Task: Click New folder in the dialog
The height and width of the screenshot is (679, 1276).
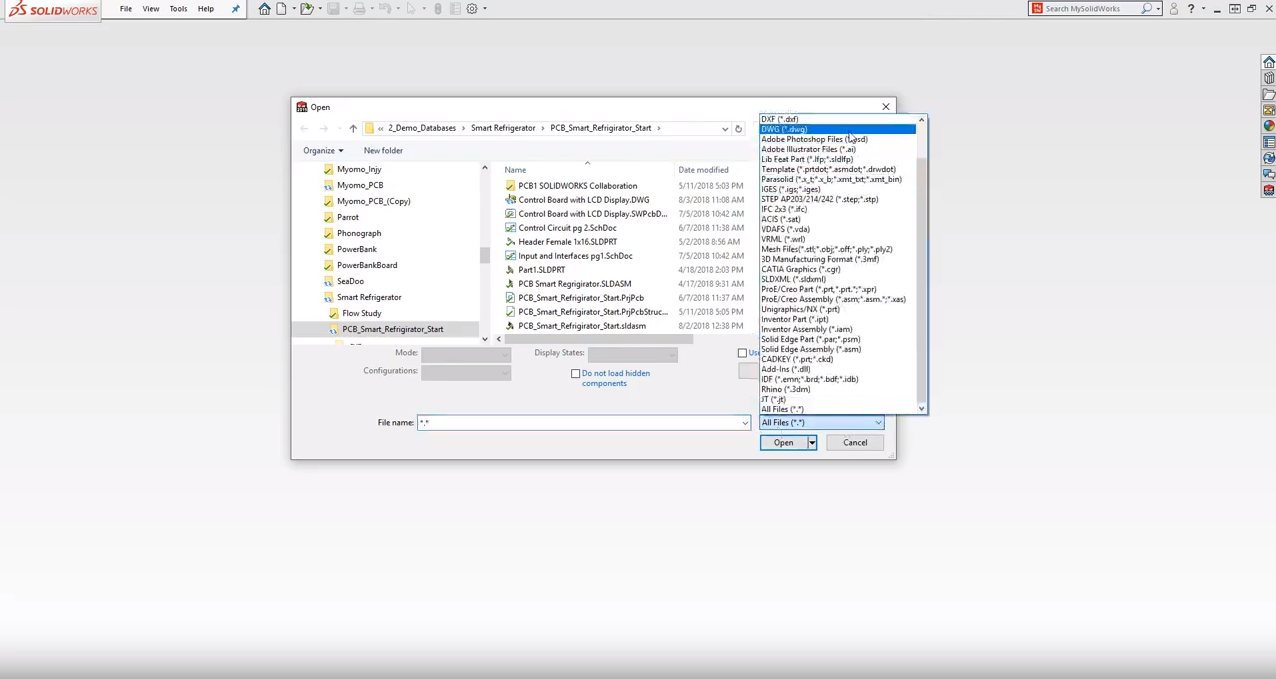Action: [x=383, y=151]
